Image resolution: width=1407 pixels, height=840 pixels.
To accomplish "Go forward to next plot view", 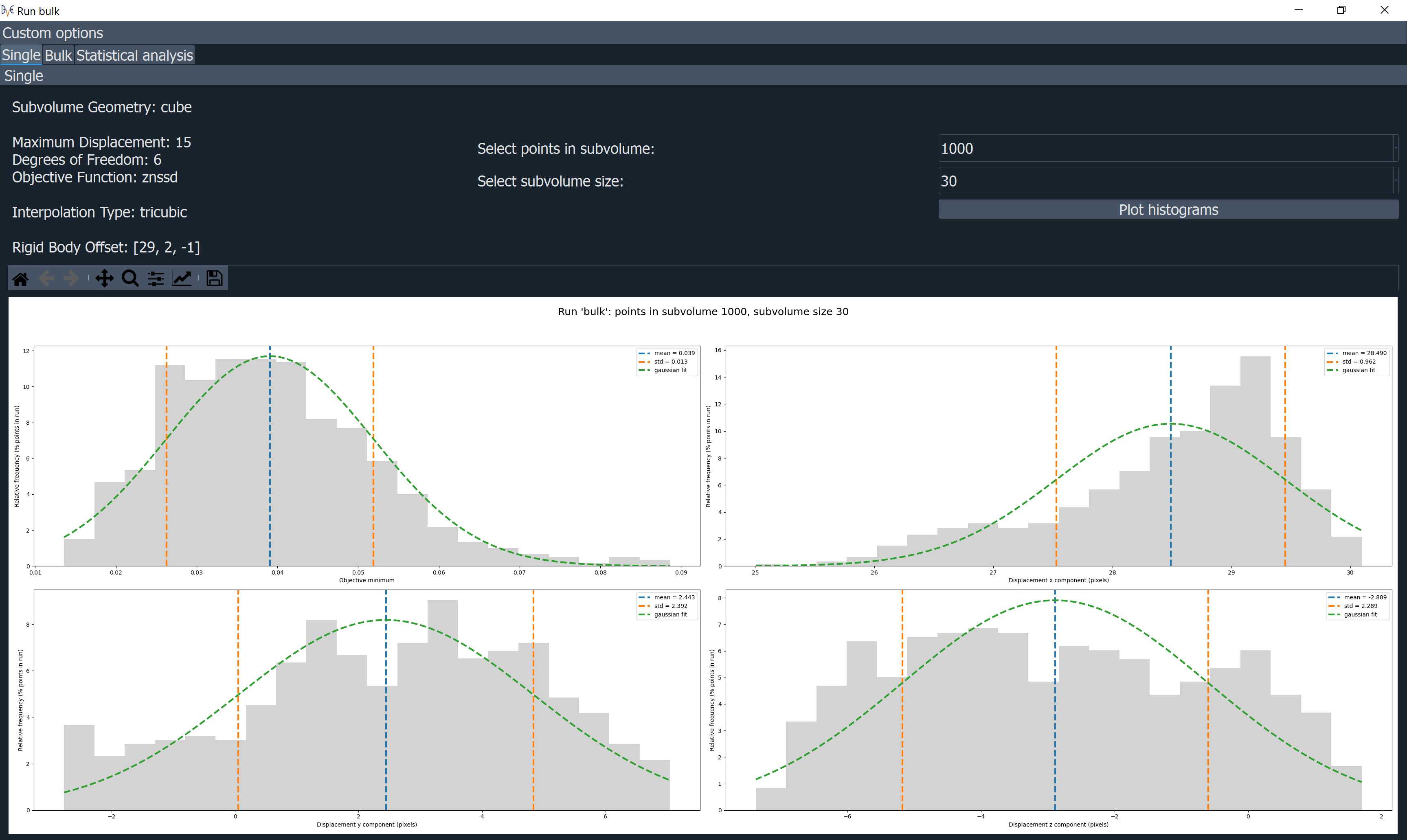I will (x=71, y=279).
